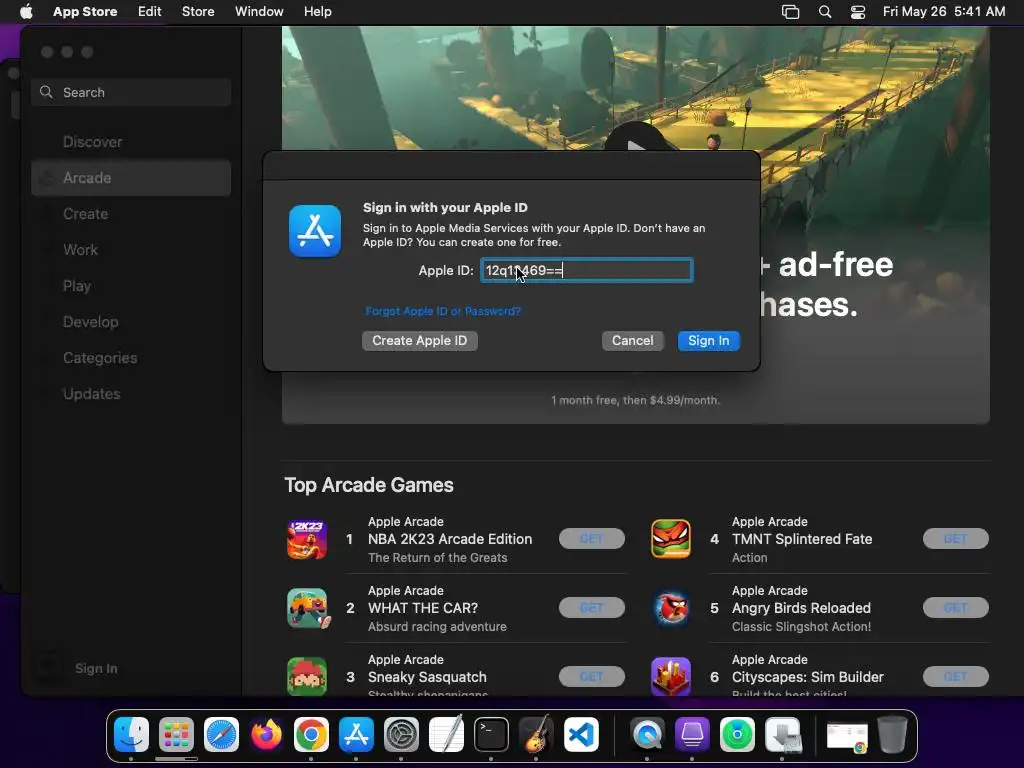Screen dimensions: 1024x768
Task: Get NBA 2K23 Arcade Edition
Action: pos(592,539)
